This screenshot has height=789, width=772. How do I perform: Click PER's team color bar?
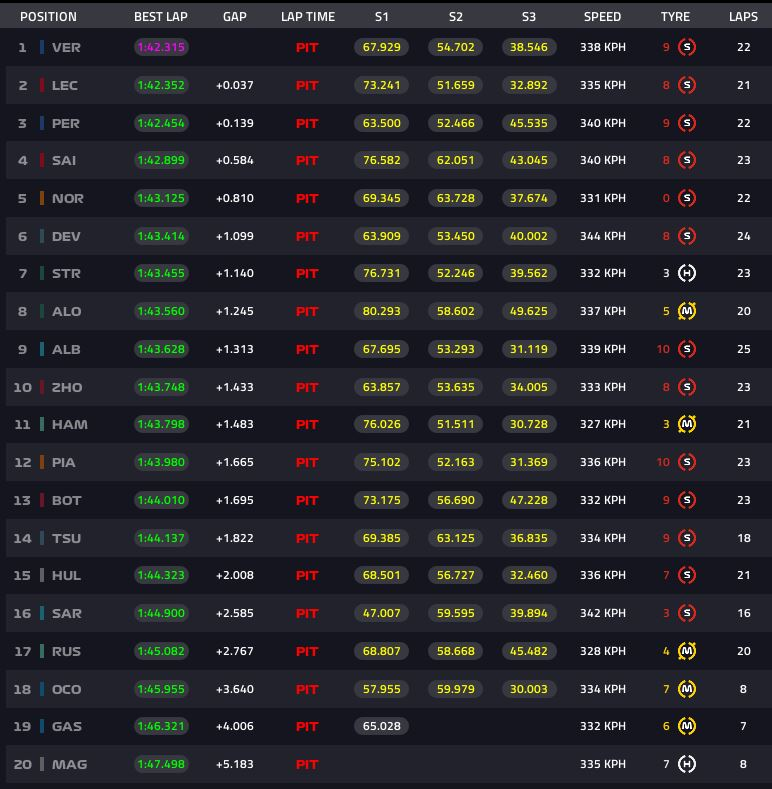tap(42, 123)
